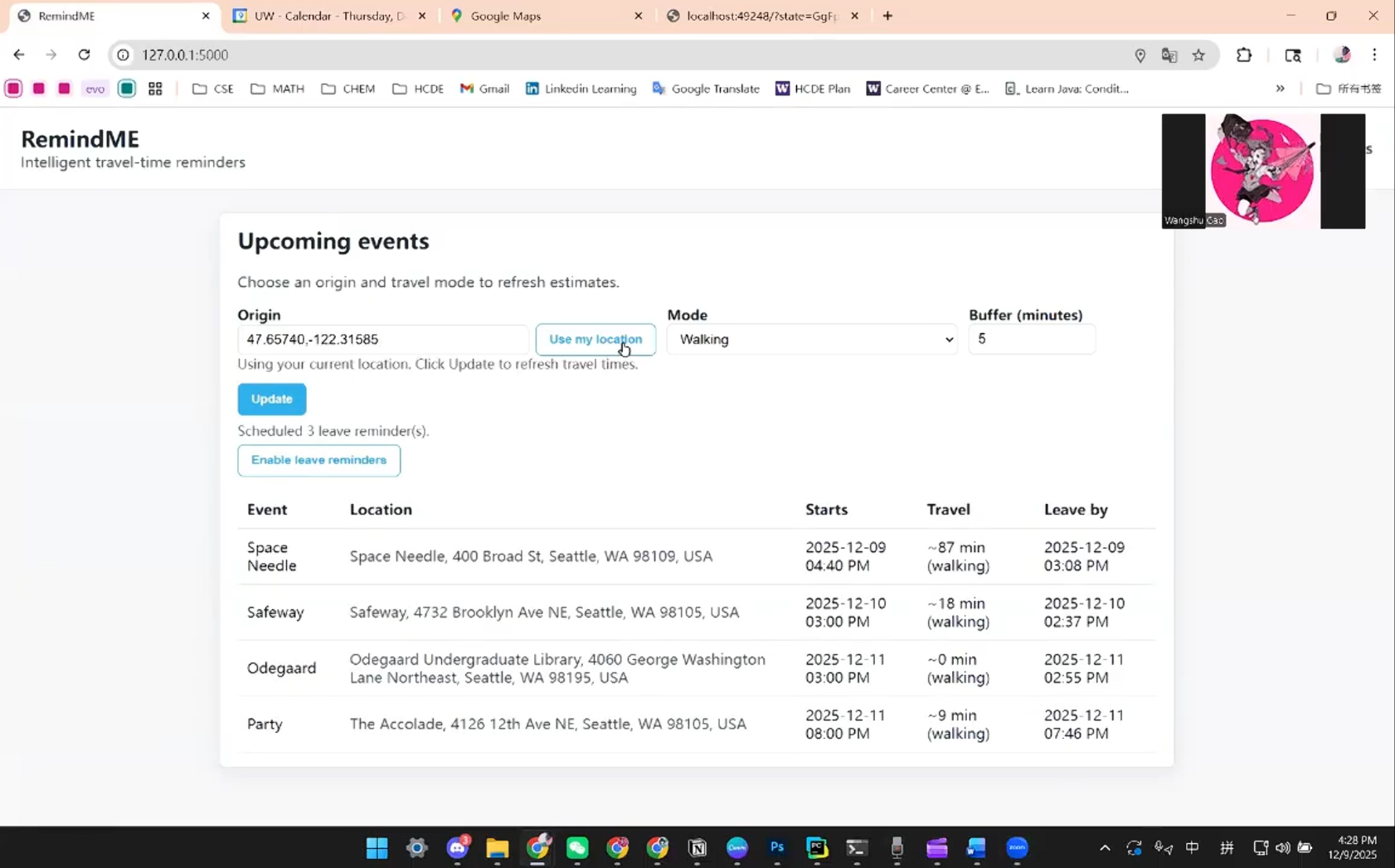Open the CSE bookmarks folder

[213, 89]
